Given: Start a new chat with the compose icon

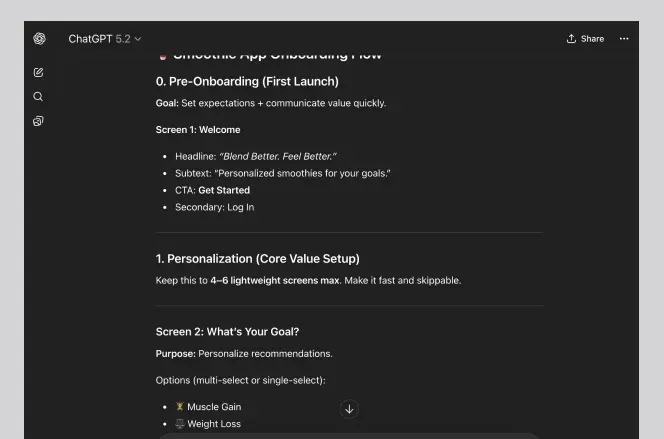Looking at the screenshot, I should (38, 73).
